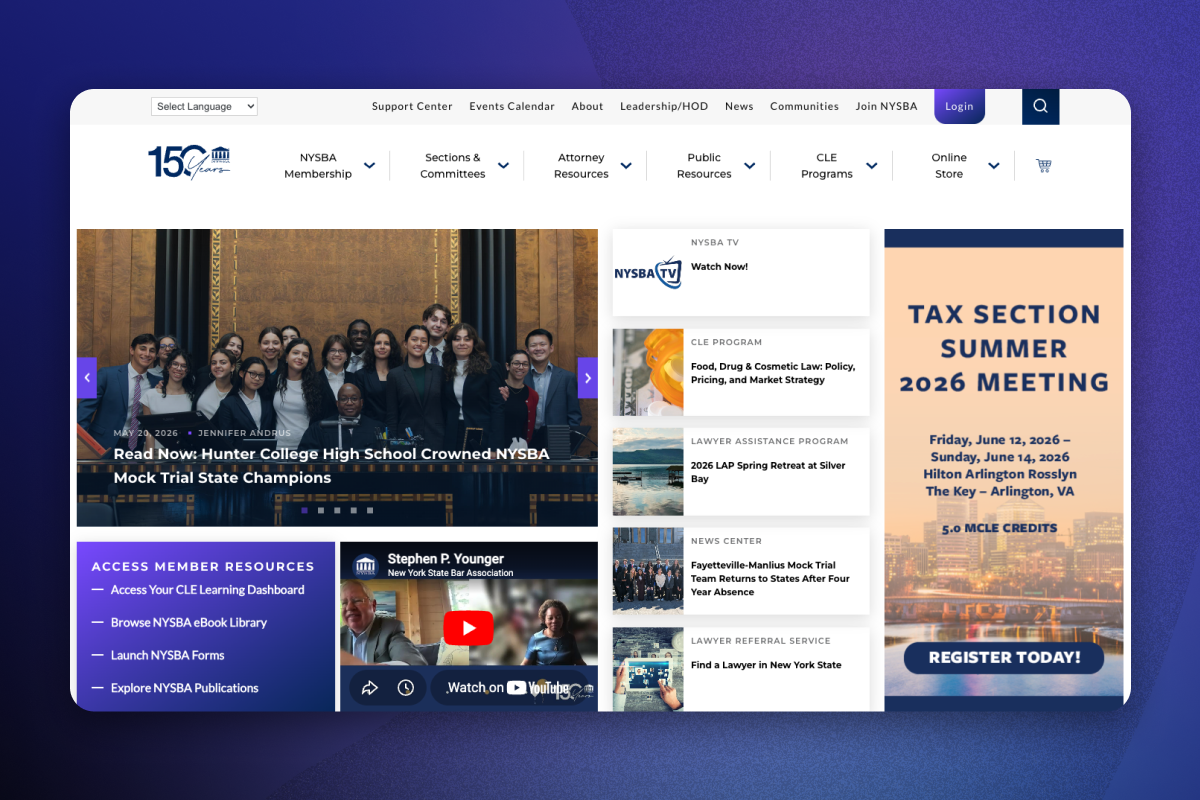Go to previous slide arrow

point(87,378)
